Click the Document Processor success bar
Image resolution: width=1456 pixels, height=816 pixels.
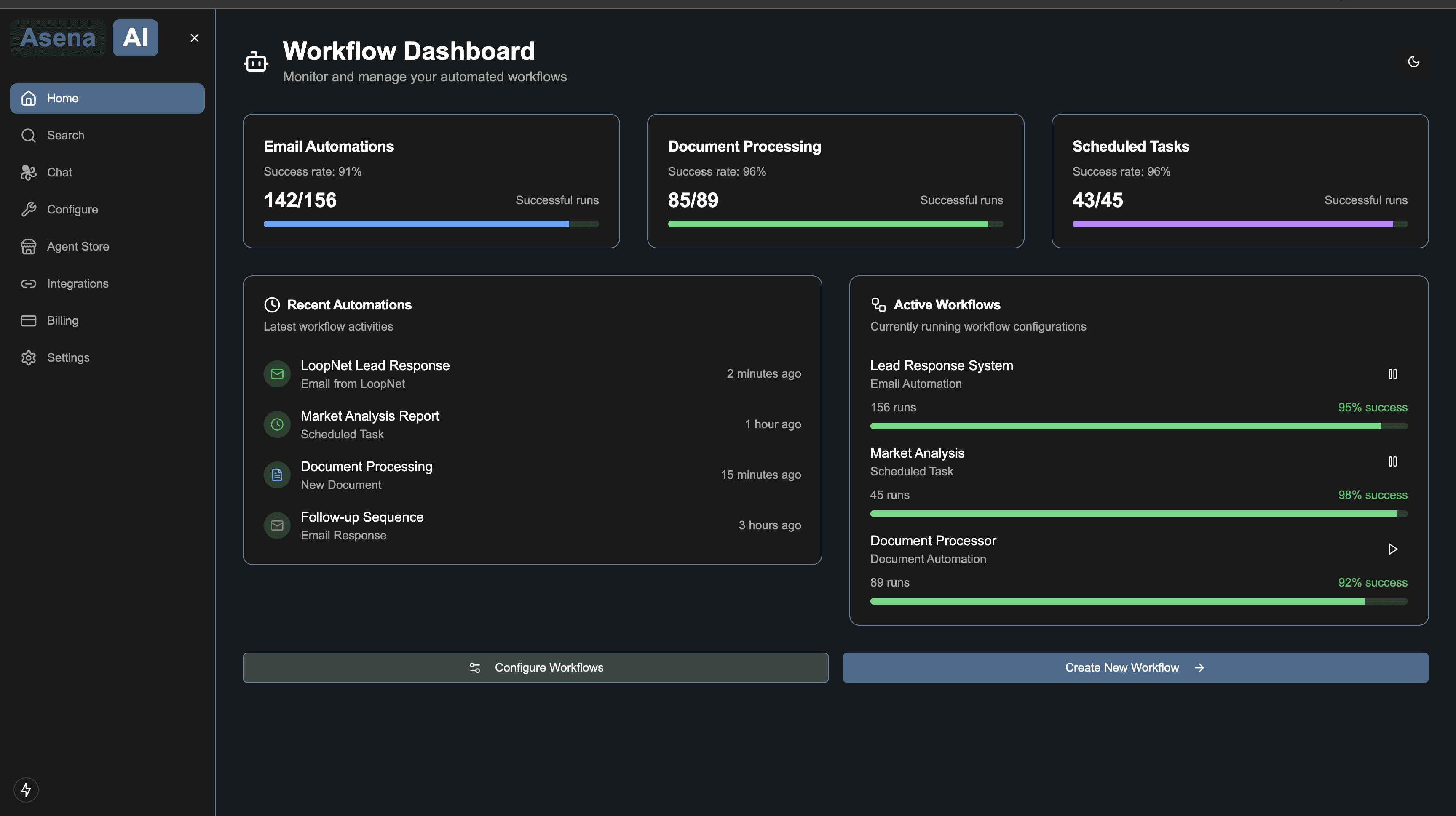click(1139, 601)
